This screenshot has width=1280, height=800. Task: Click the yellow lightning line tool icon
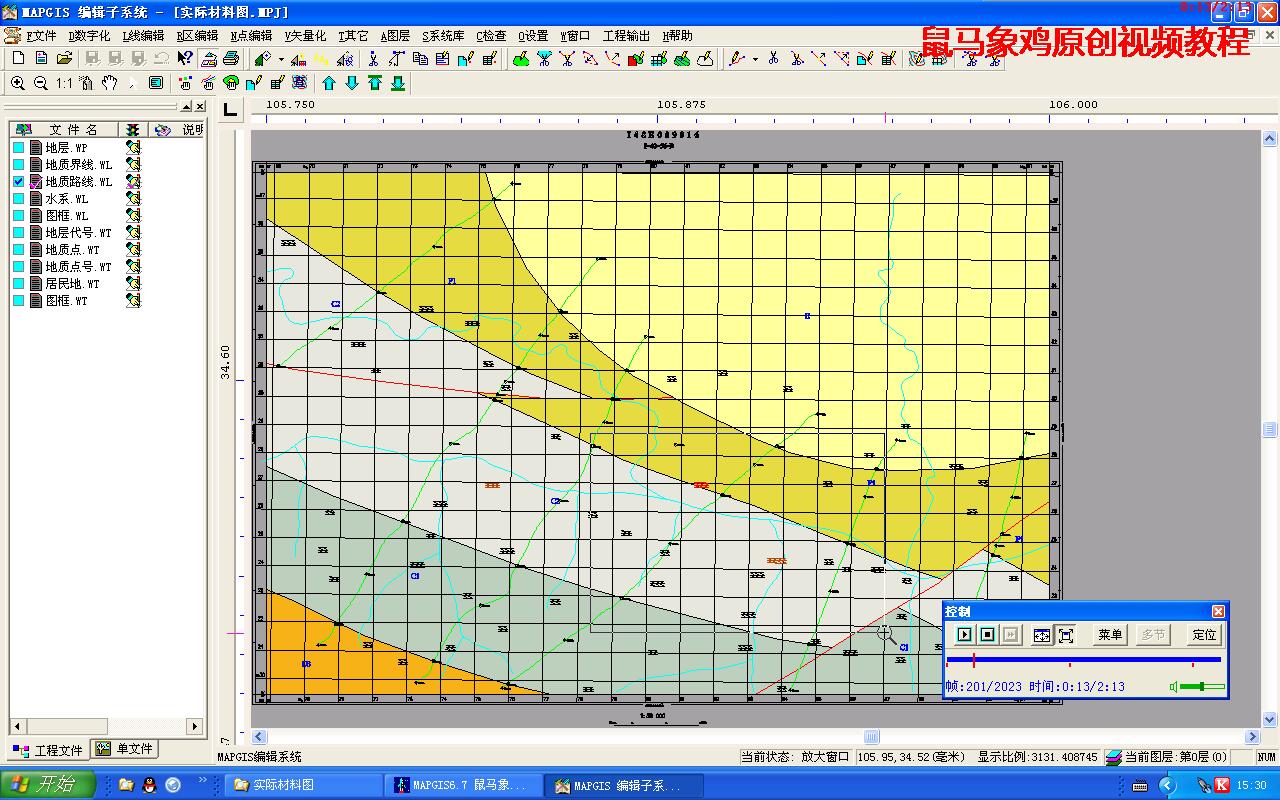click(x=322, y=59)
